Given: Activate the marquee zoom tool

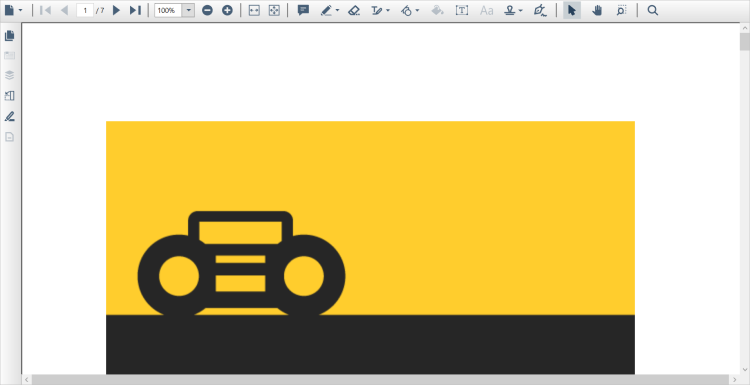Looking at the screenshot, I should click(x=621, y=10).
